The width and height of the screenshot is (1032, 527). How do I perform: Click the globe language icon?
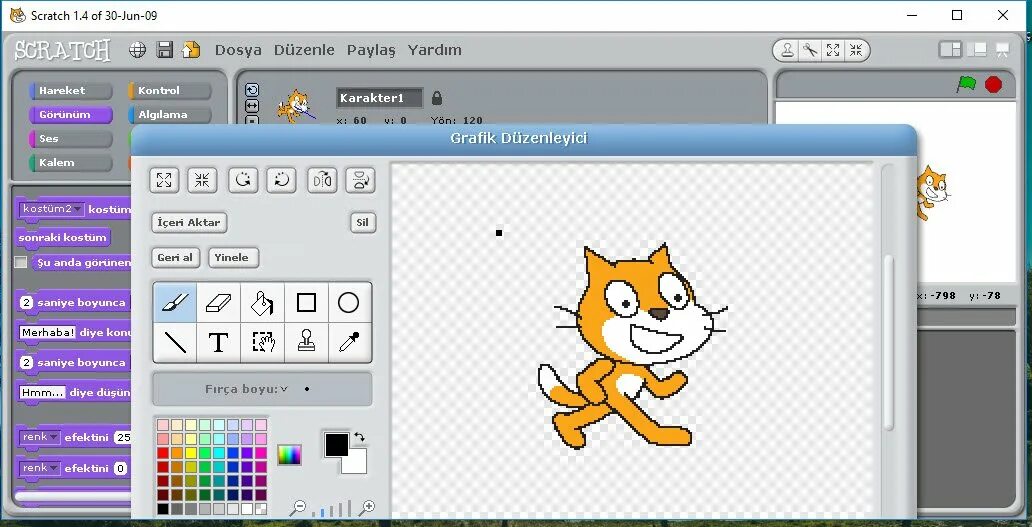[138, 50]
